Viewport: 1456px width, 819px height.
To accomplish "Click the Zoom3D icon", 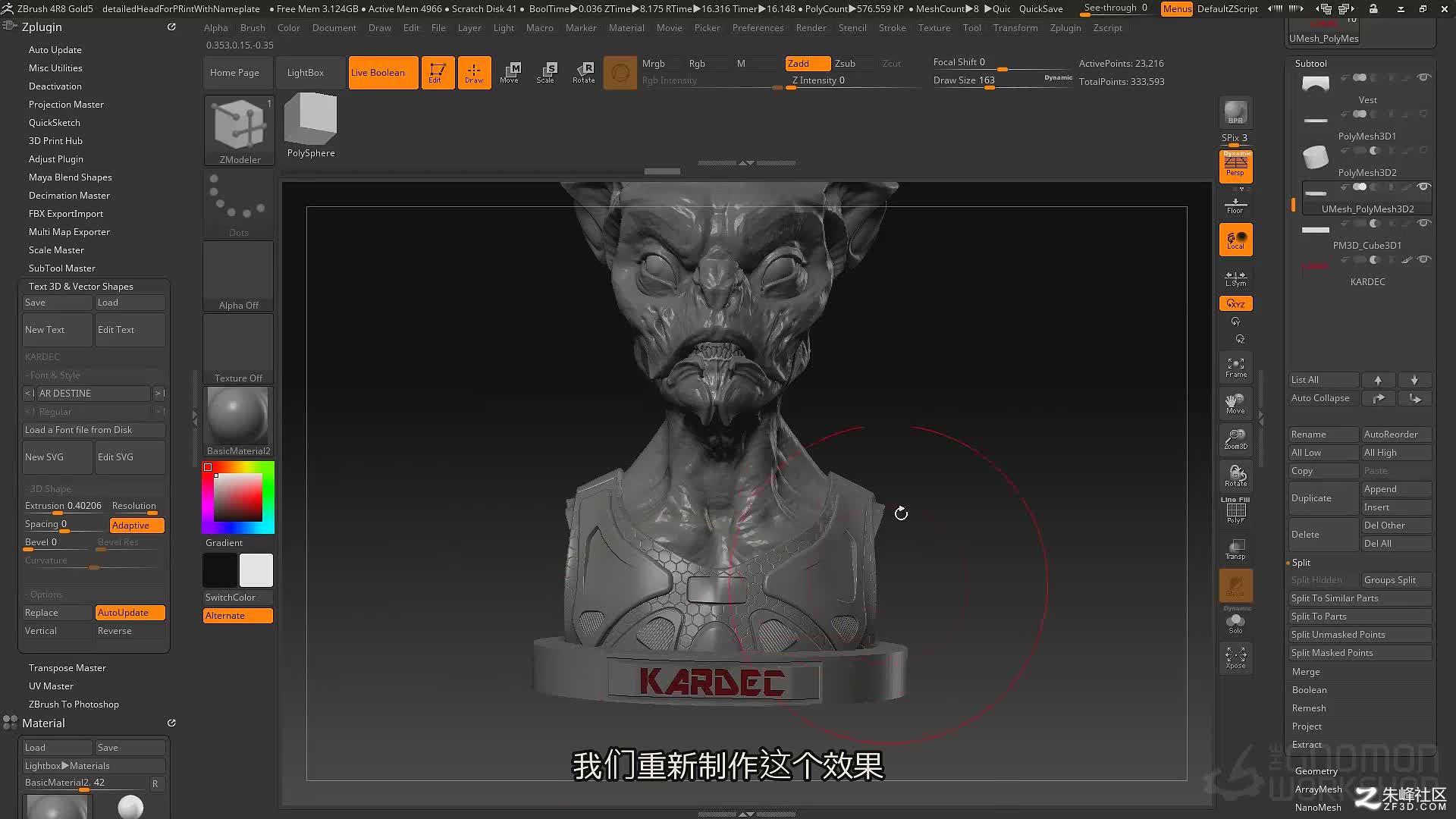I will coord(1235,439).
